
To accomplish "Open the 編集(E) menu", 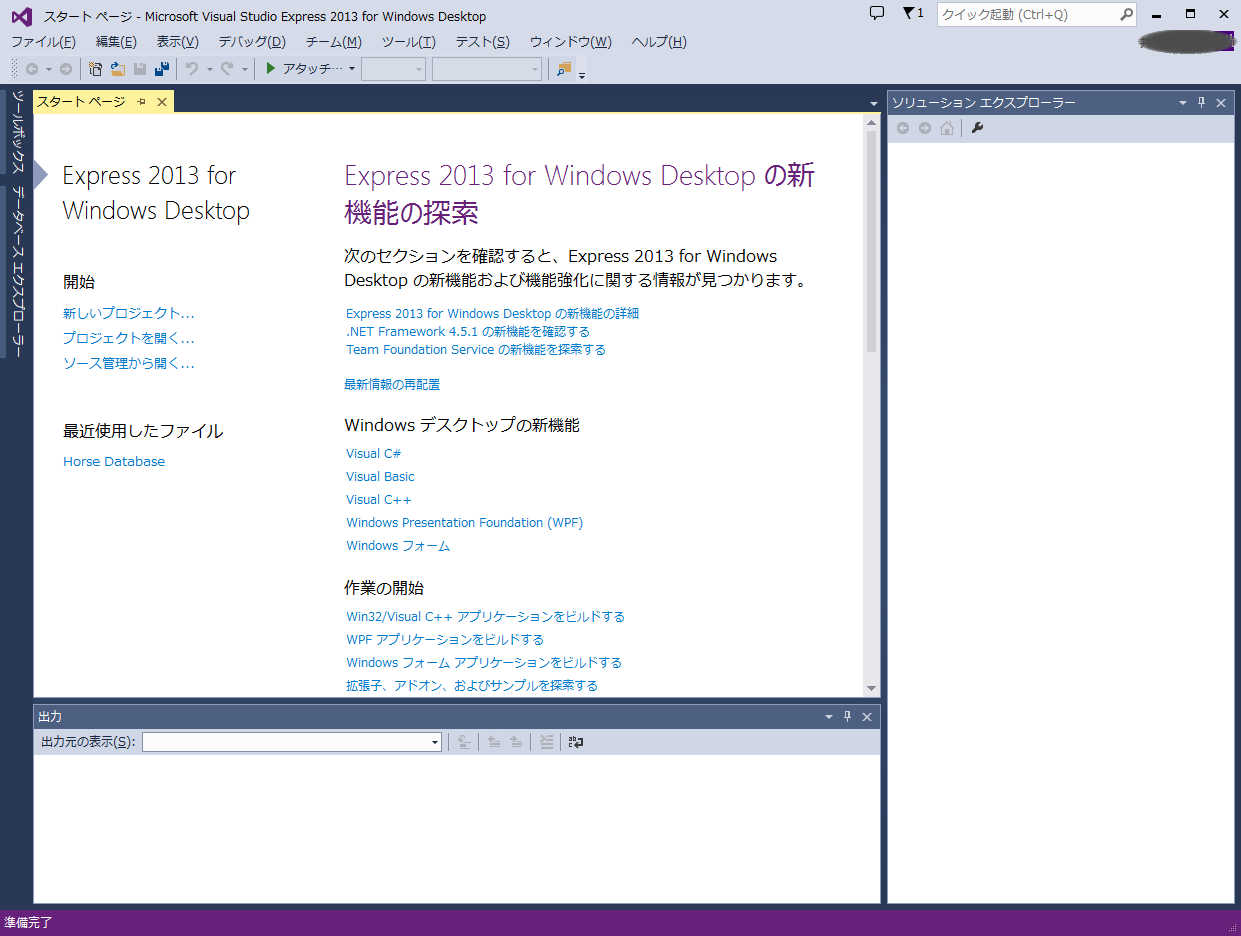I will coord(116,42).
